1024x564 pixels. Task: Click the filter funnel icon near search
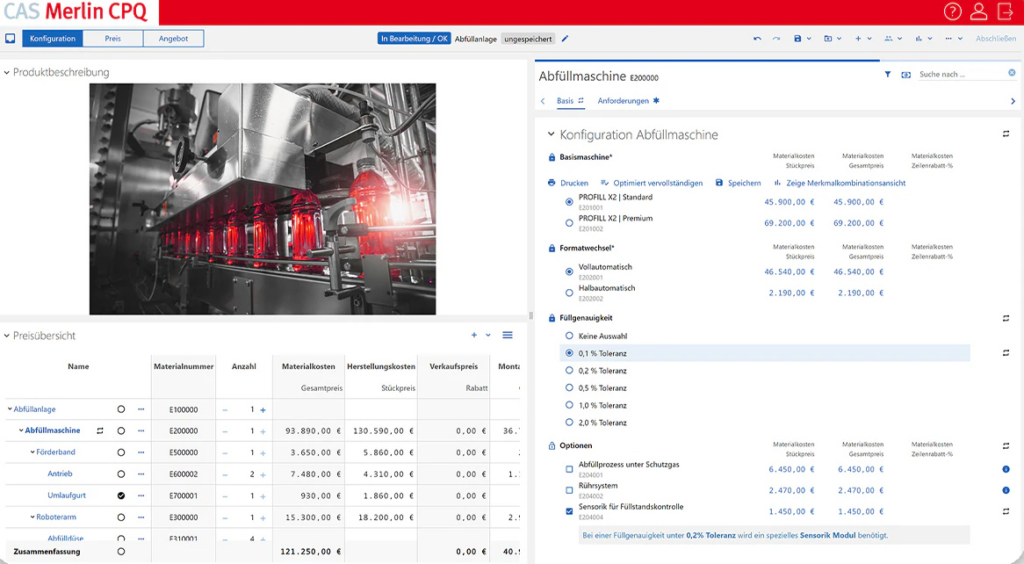[x=887, y=75]
